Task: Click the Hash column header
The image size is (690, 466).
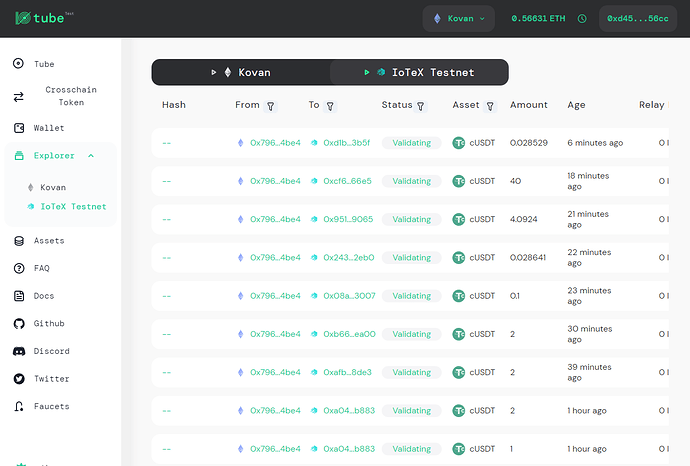Action: pos(173,105)
